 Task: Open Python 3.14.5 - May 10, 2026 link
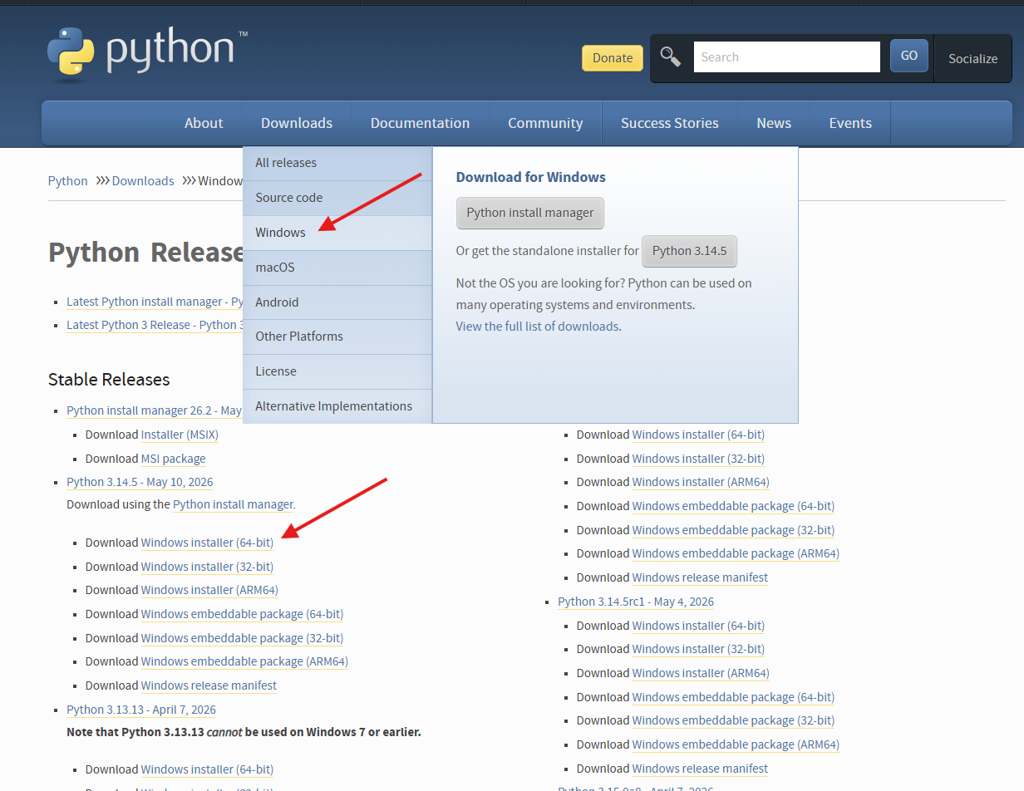[x=140, y=482]
